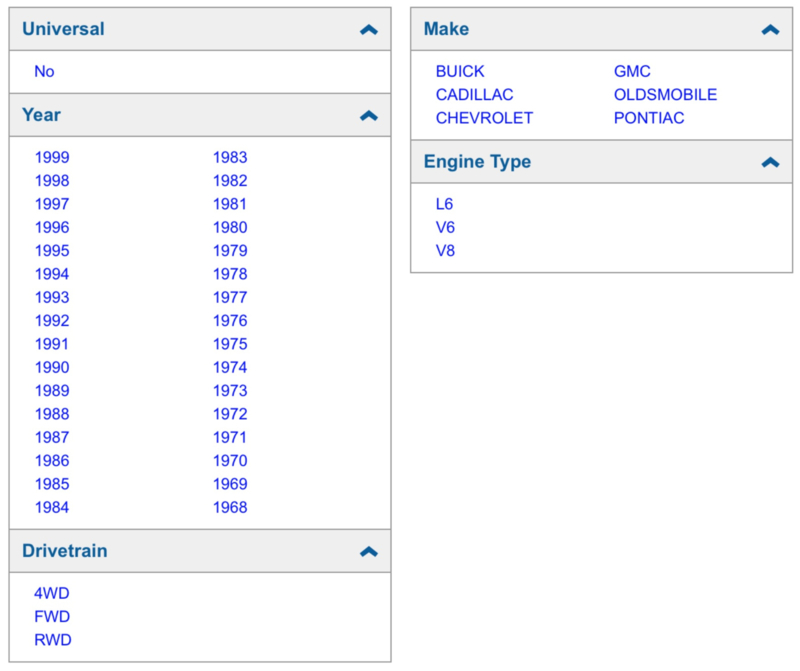Filter by 1976 model year
The width and height of the screenshot is (800, 671).
[230, 320]
